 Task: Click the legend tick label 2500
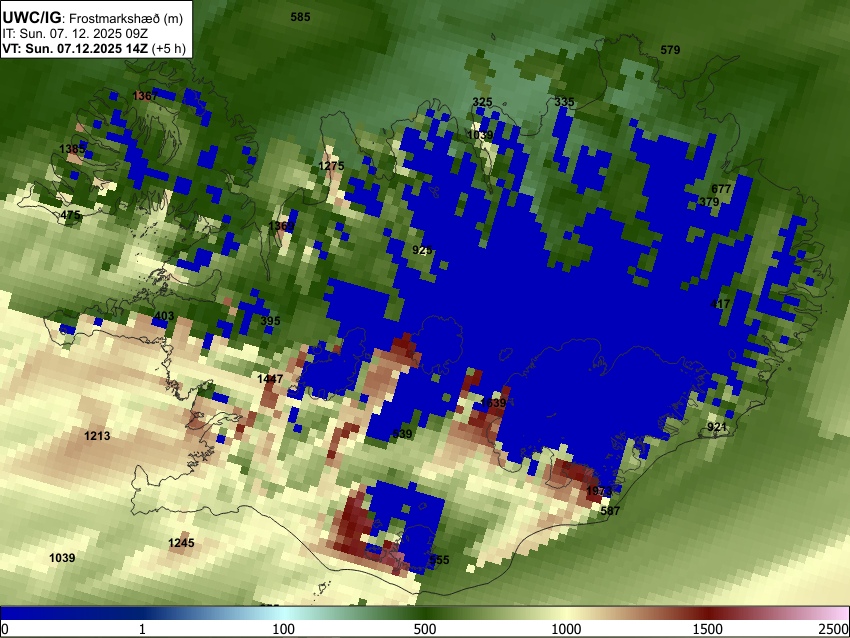834,629
